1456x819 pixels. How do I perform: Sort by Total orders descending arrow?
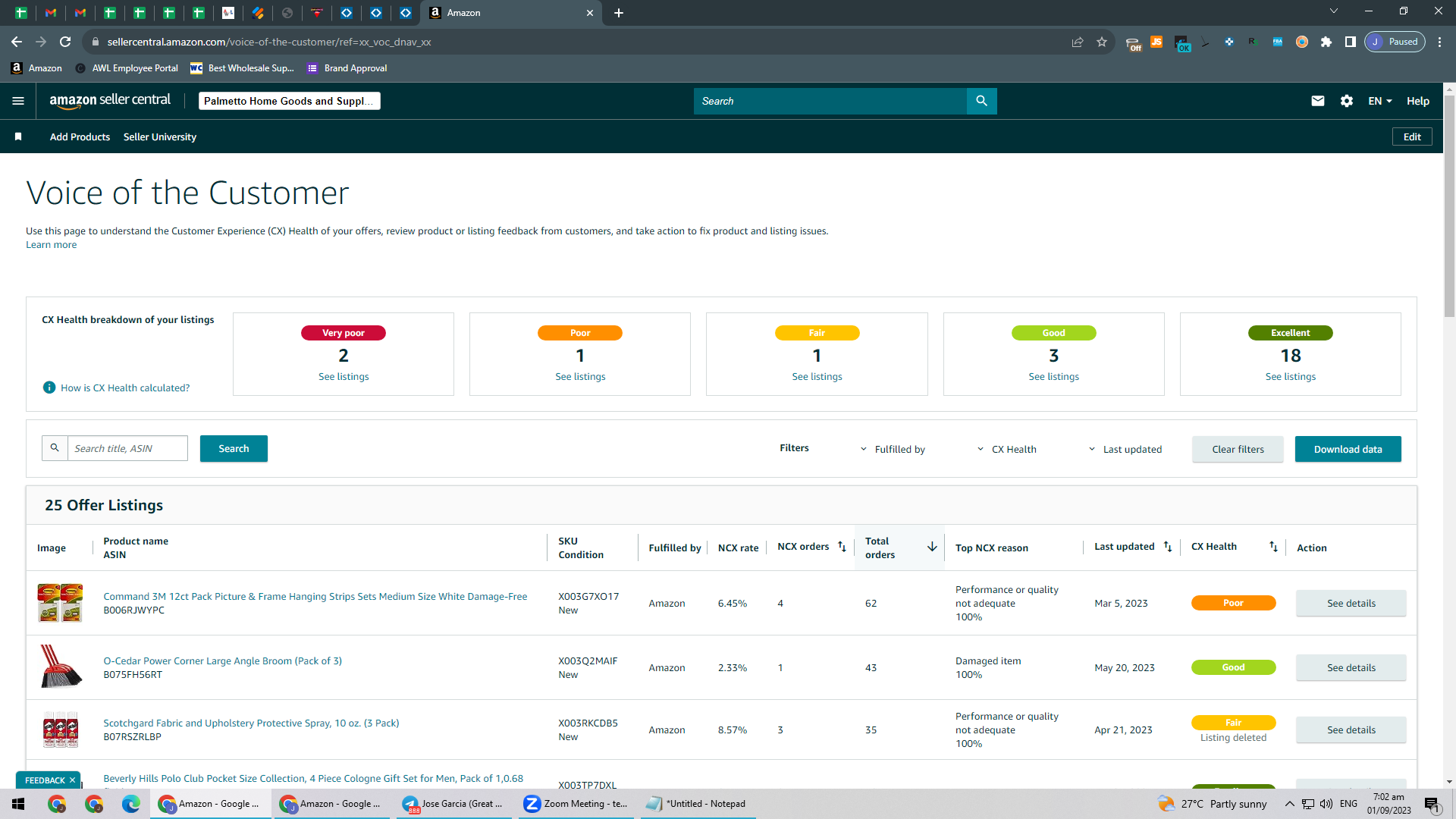[x=932, y=547]
